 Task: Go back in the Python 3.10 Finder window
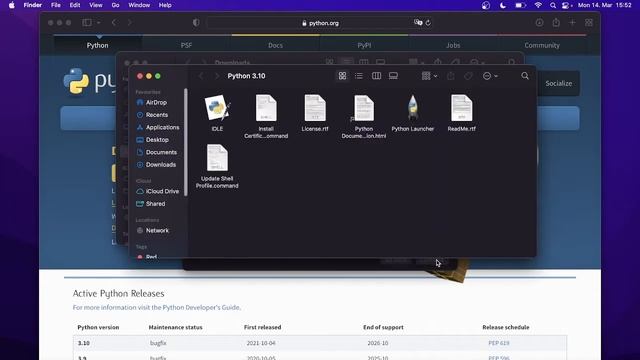pos(201,76)
